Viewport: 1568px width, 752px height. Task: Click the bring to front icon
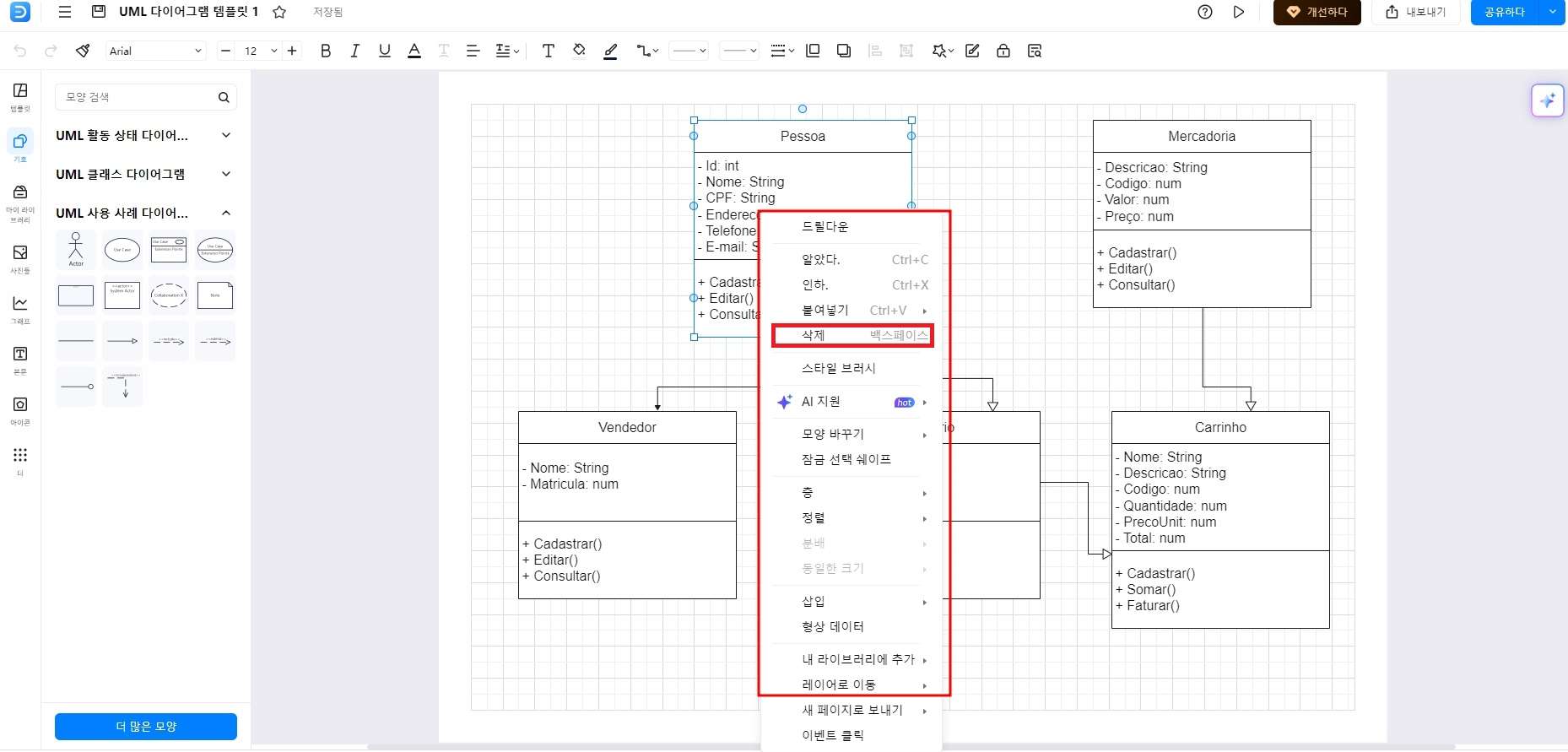813,51
